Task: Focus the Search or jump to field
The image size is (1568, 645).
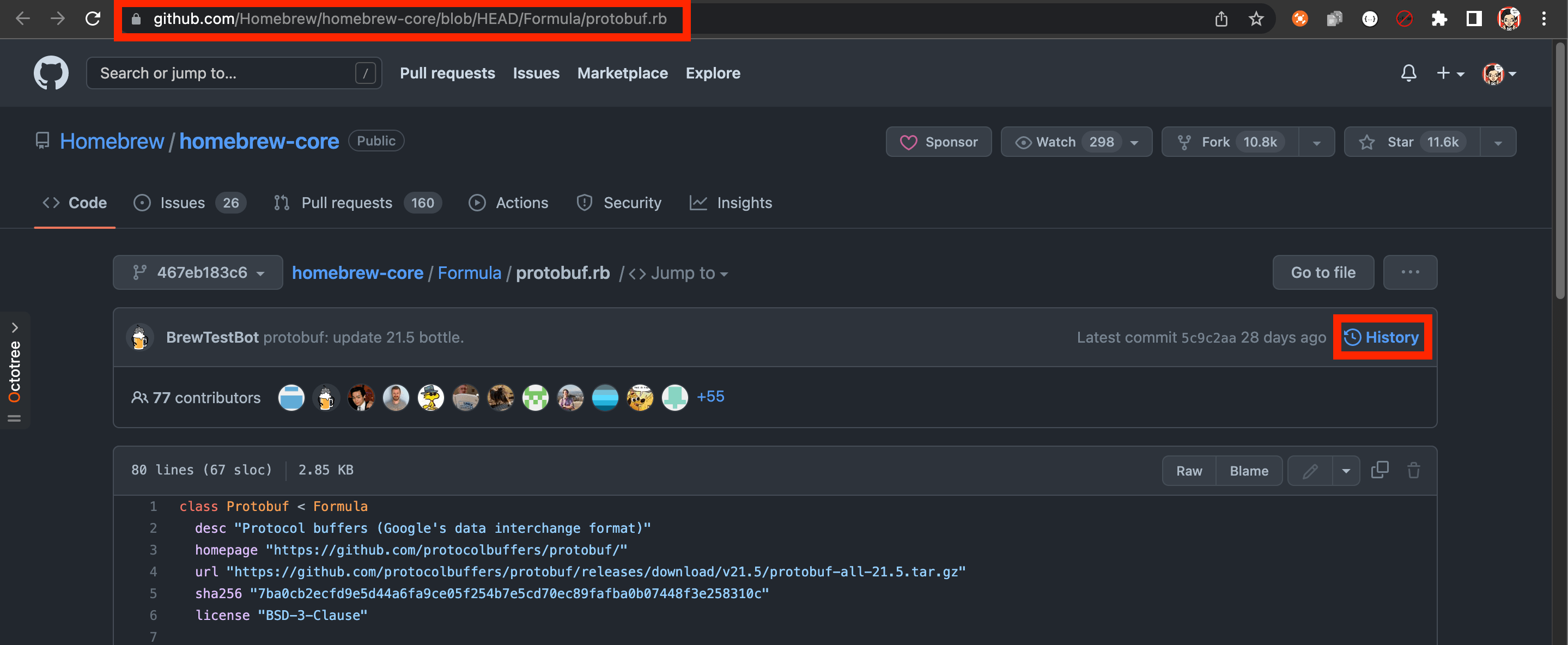Action: pyautogui.click(x=234, y=73)
